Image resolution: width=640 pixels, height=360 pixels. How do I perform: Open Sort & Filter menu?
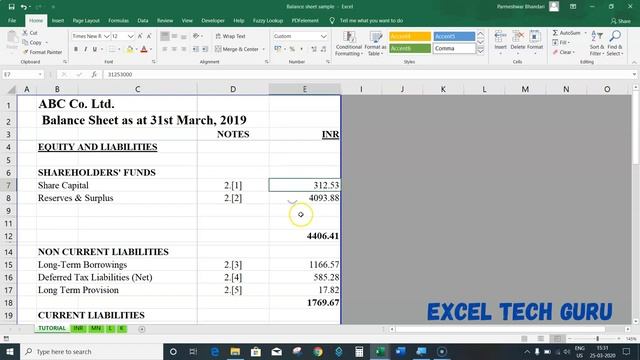point(596,43)
